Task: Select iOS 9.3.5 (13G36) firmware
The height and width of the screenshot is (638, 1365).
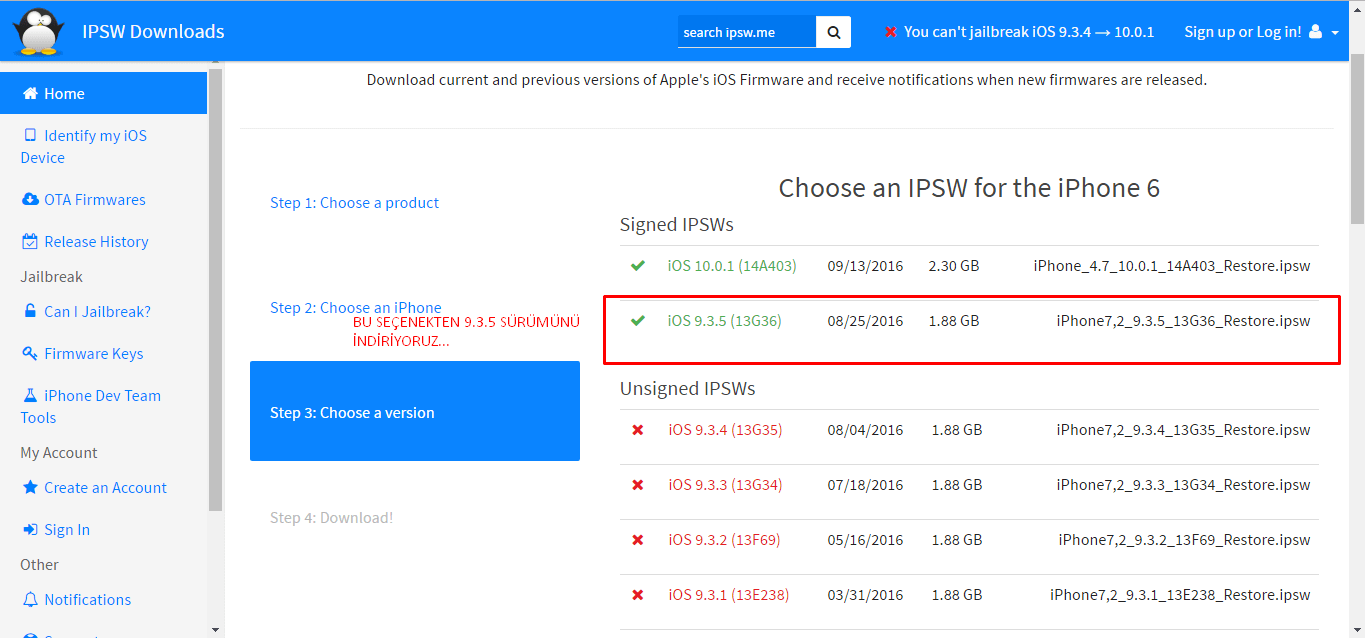Action: coord(725,321)
